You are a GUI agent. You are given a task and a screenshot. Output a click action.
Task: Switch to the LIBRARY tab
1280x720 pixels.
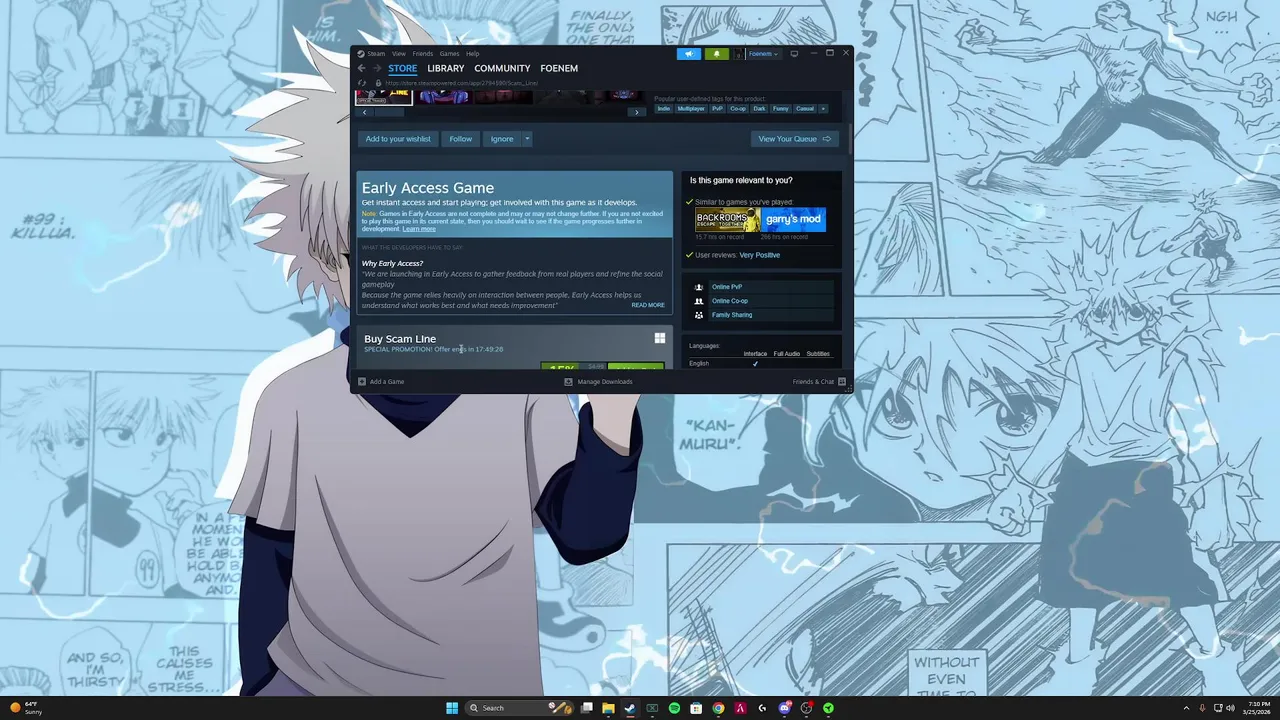point(446,68)
